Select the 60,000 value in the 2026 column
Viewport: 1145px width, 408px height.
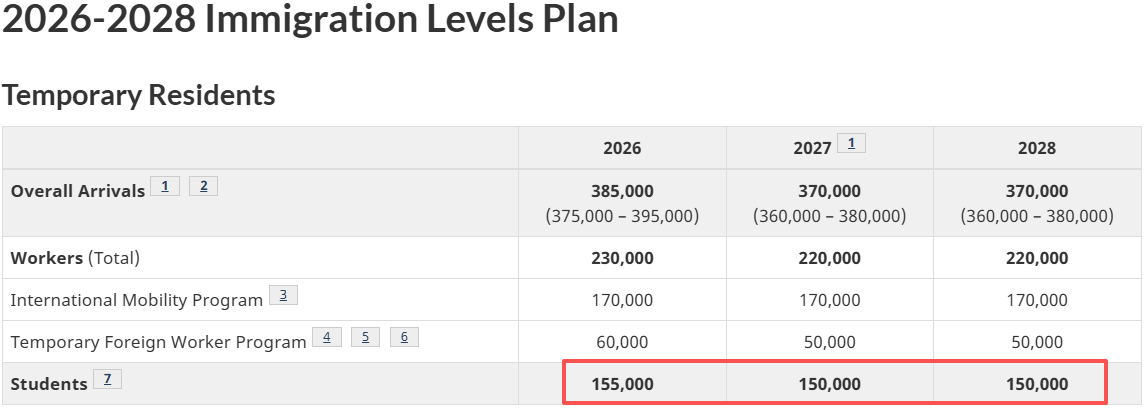[x=622, y=342]
